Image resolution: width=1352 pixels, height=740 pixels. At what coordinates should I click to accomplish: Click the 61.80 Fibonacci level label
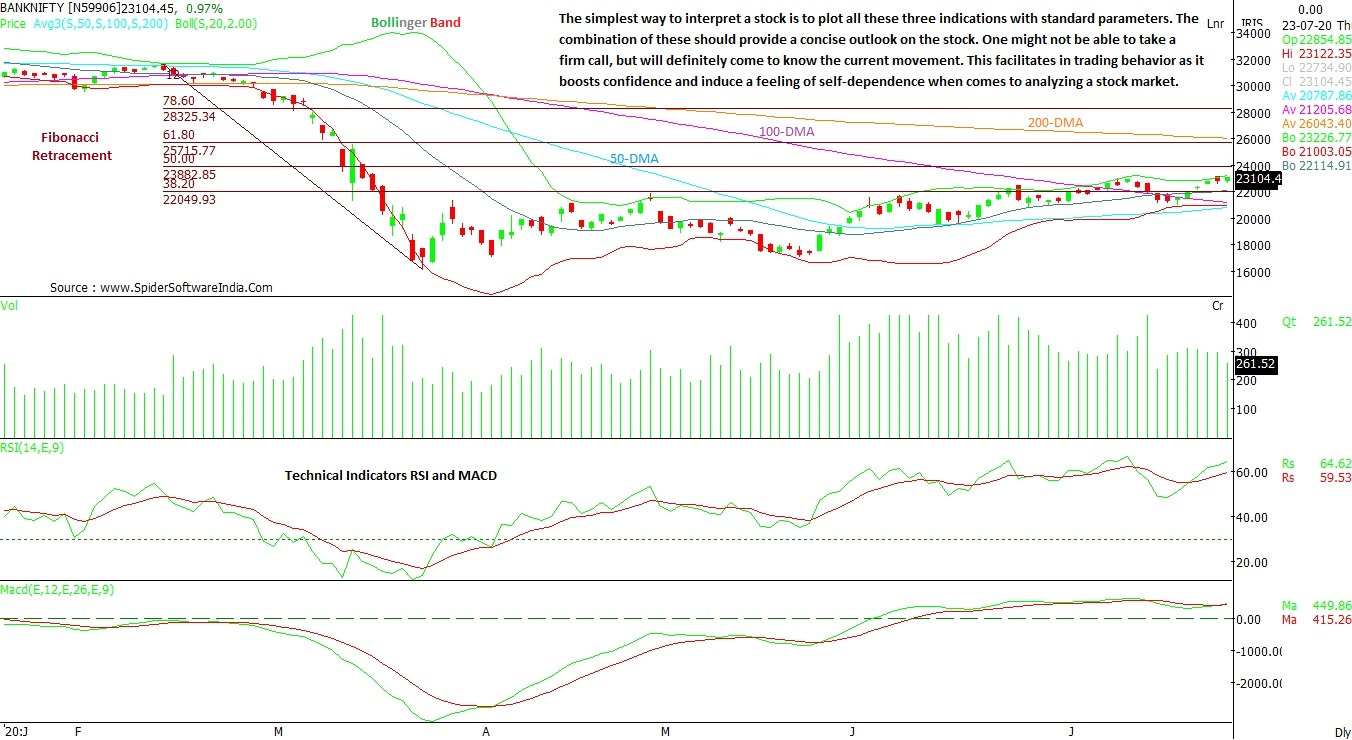point(179,134)
